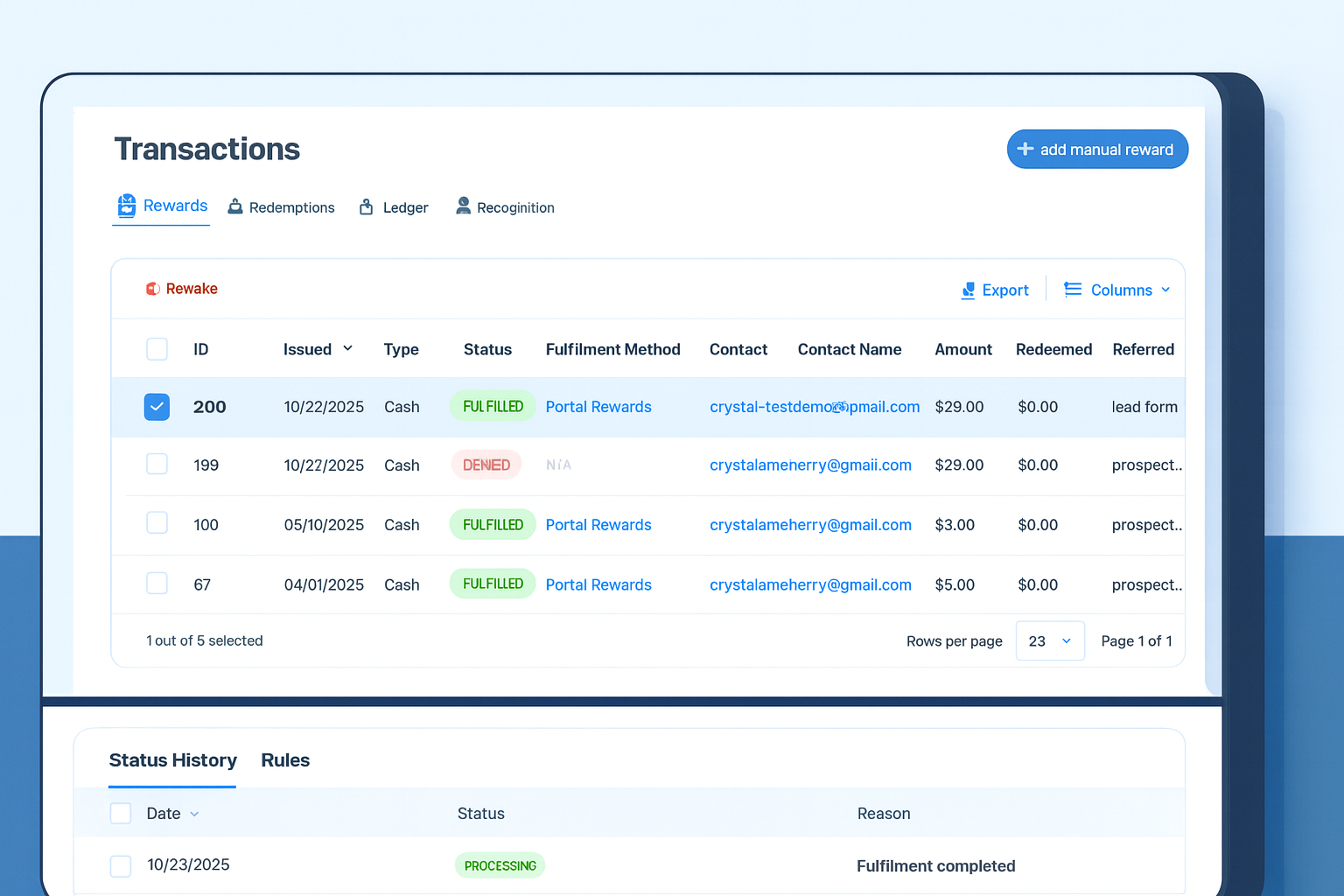Viewport: 1344px width, 896px height.
Task: Open the Status History tab
Action: click(x=172, y=760)
